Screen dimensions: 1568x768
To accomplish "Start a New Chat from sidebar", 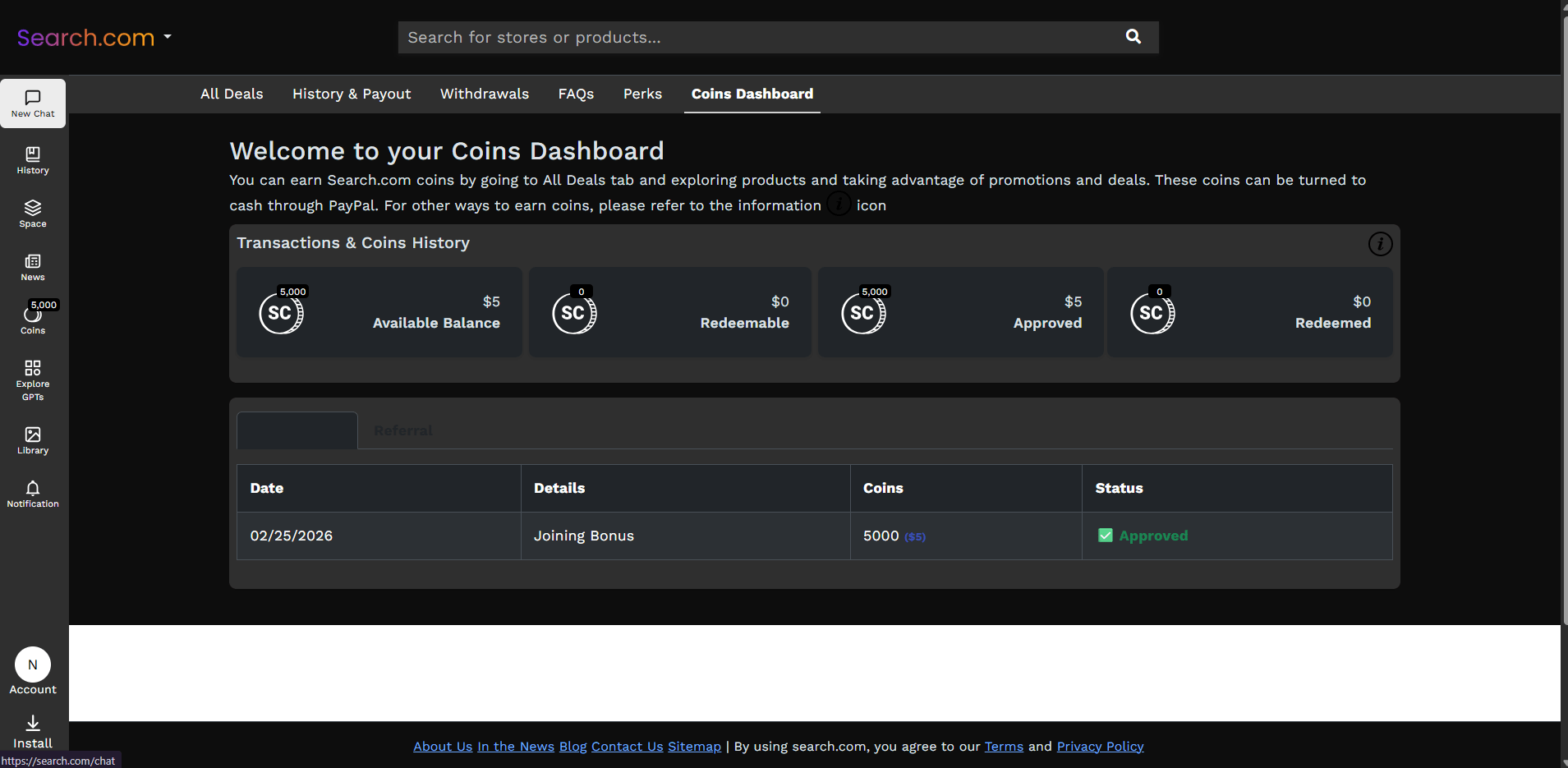I will pyautogui.click(x=33, y=103).
